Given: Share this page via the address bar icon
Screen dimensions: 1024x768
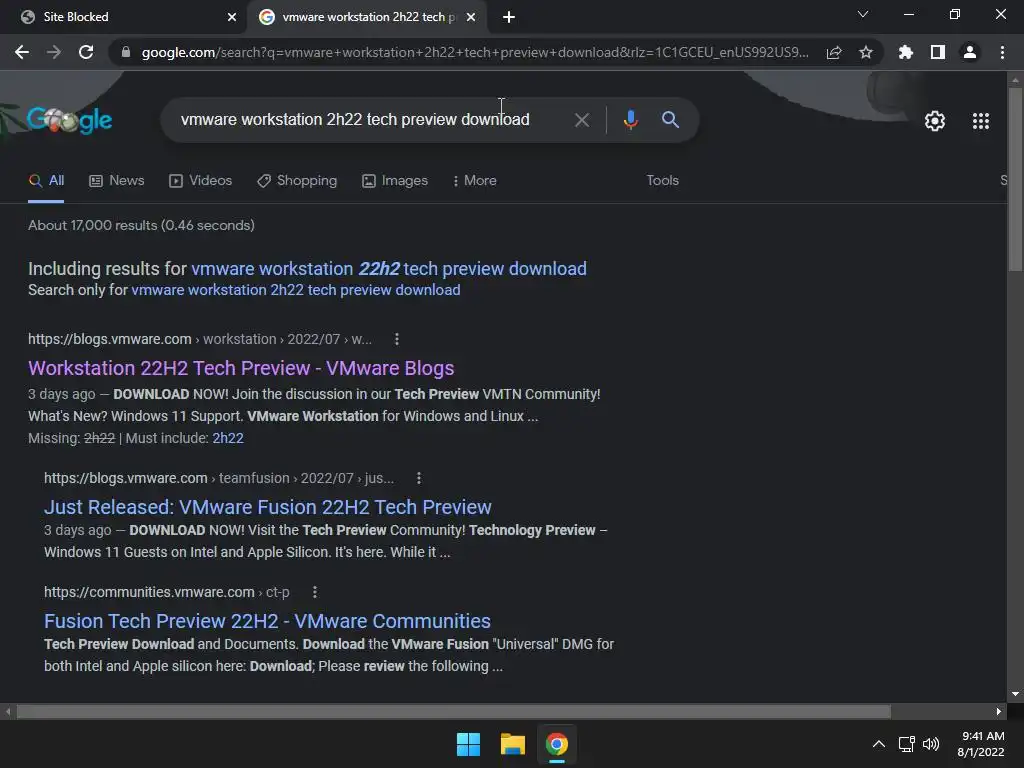Looking at the screenshot, I should click(834, 52).
